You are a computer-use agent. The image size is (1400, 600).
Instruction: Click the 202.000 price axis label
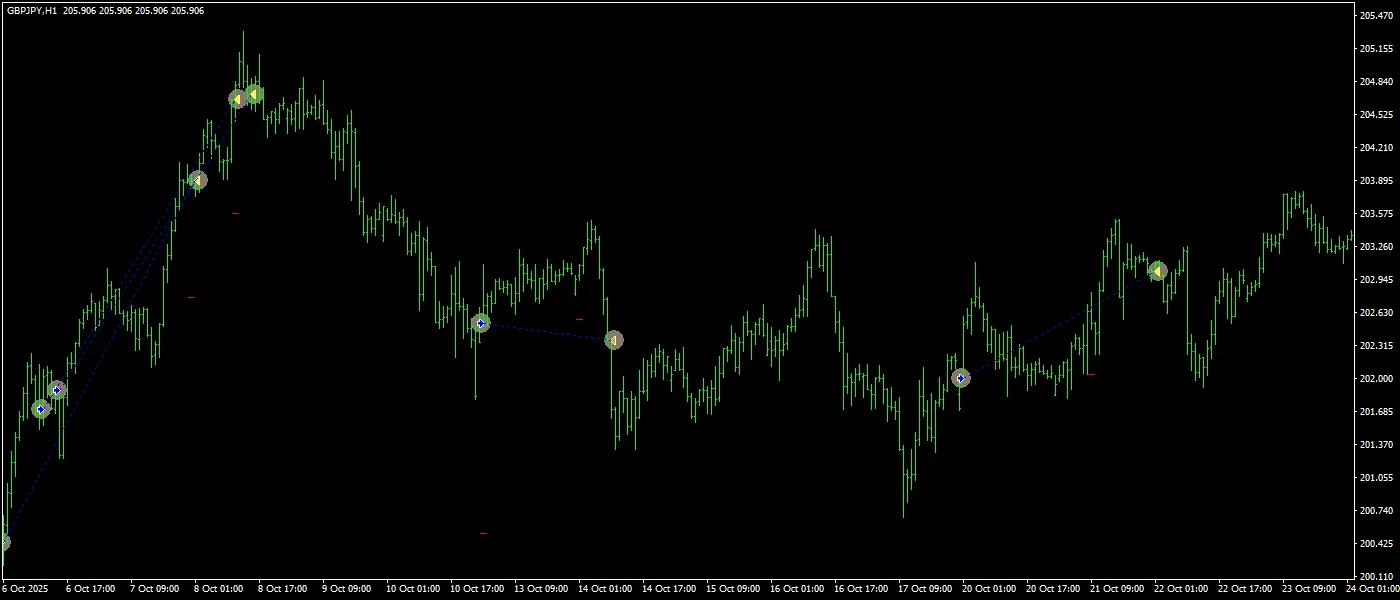(x=1377, y=379)
